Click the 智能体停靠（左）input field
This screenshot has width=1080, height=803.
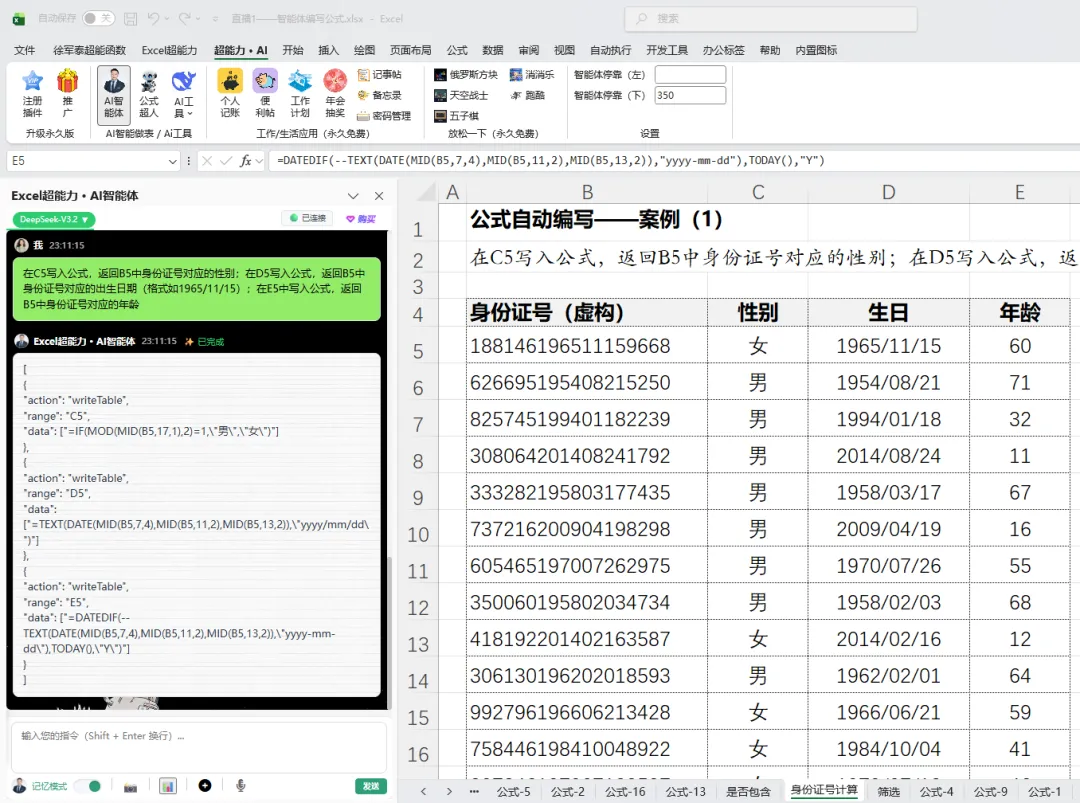690,74
